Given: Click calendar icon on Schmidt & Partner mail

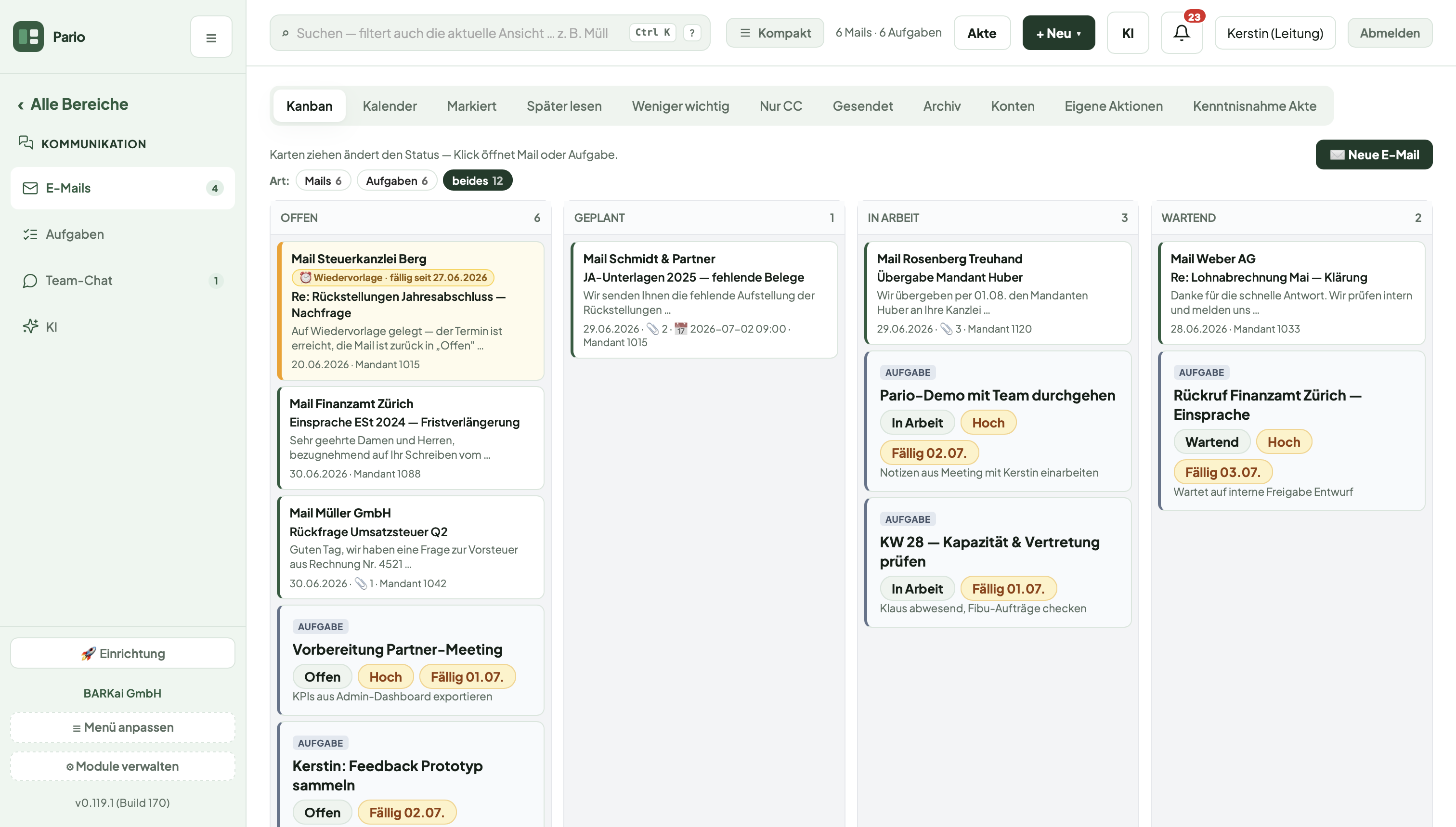Looking at the screenshot, I should pyautogui.click(x=680, y=329).
